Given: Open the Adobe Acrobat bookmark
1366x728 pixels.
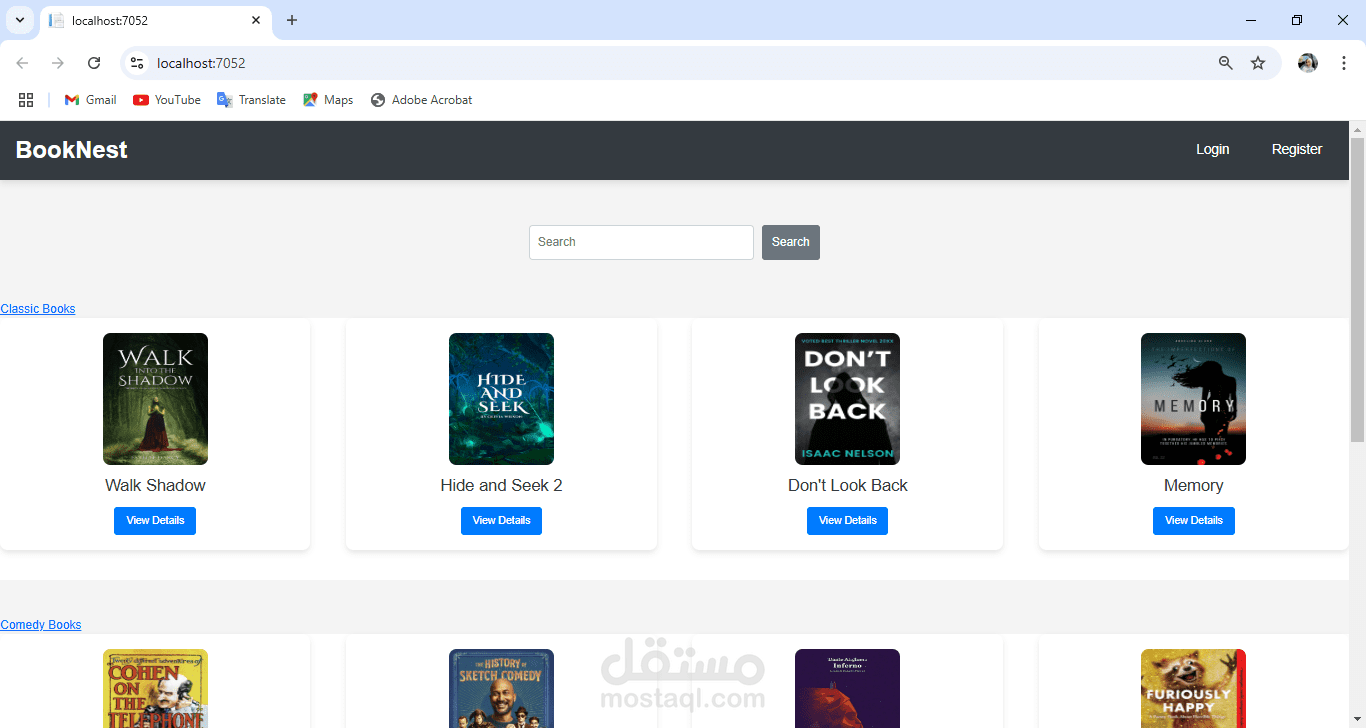Looking at the screenshot, I should 421,100.
